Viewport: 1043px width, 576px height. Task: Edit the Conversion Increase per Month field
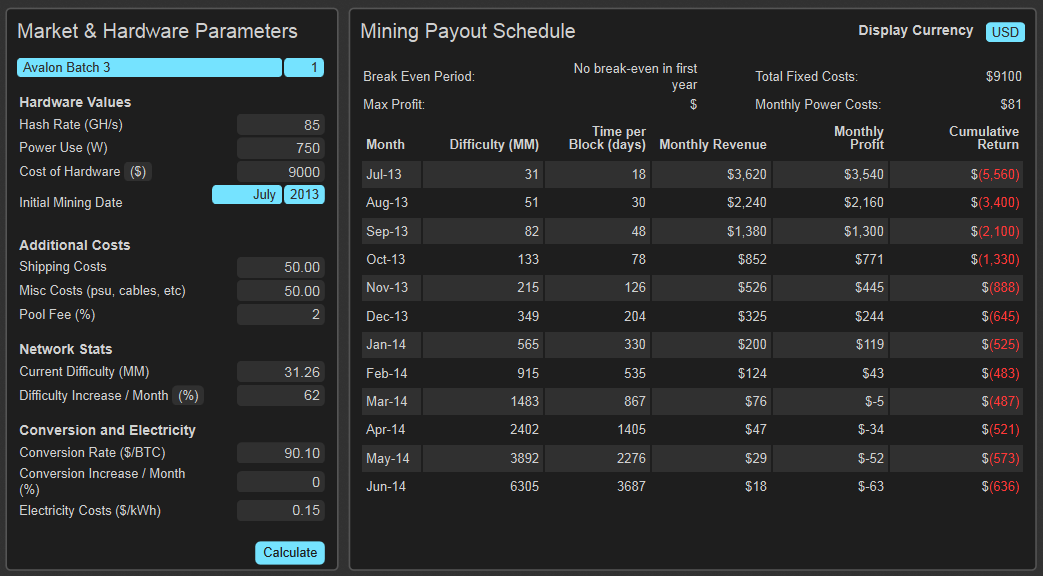pos(281,482)
